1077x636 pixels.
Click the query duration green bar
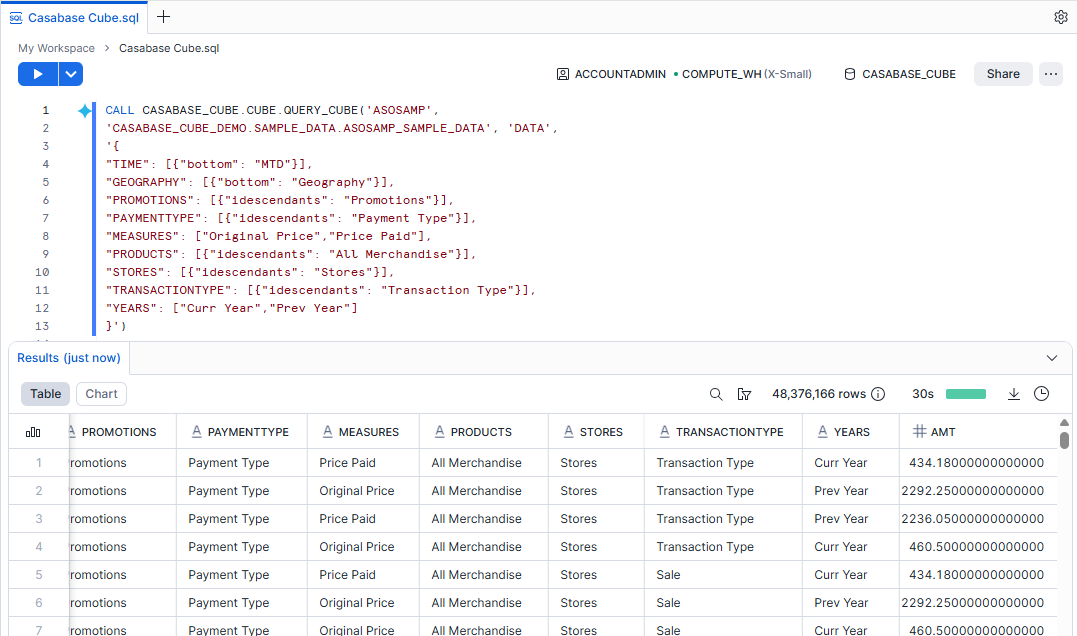pos(965,394)
